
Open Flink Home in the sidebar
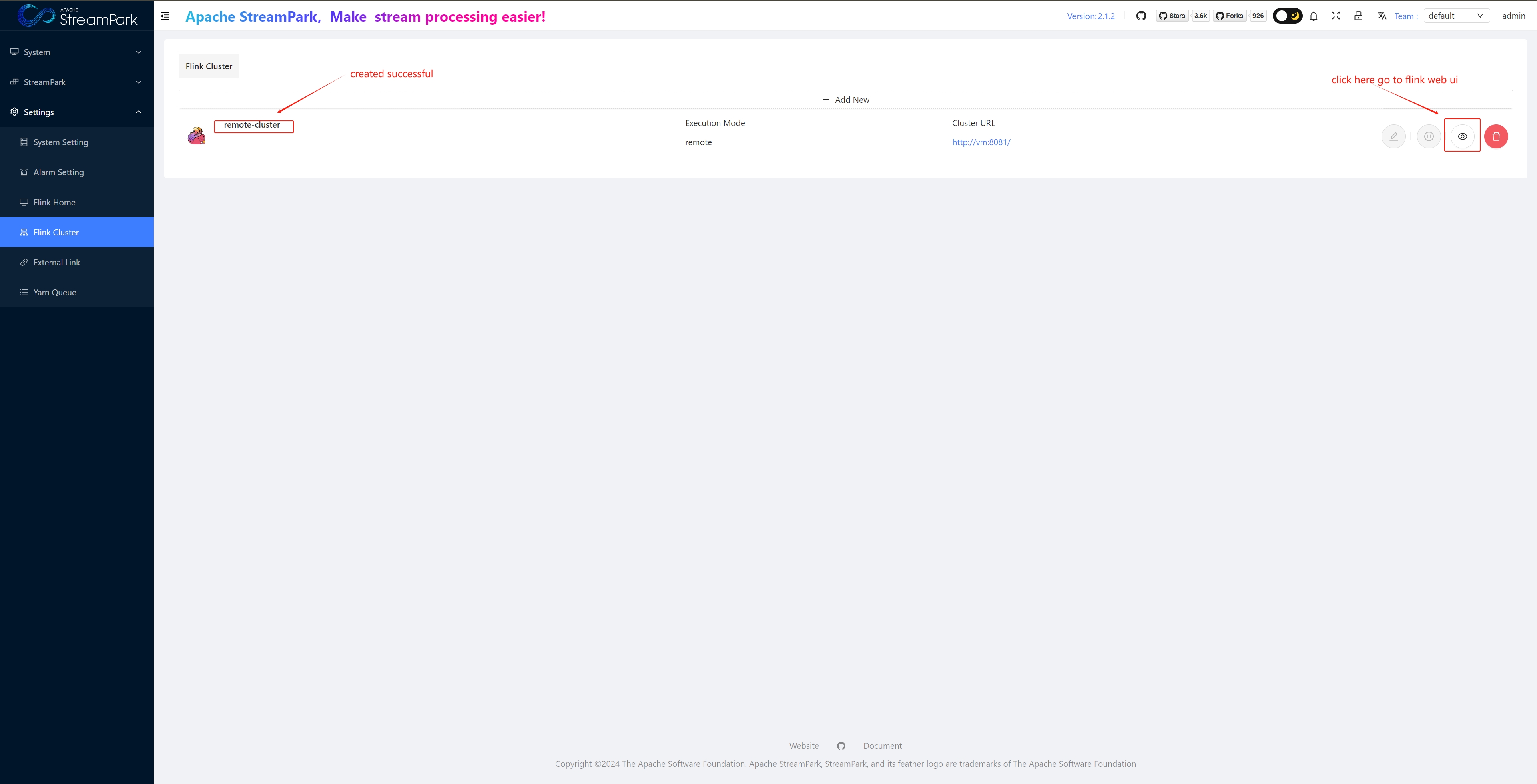pyautogui.click(x=54, y=202)
